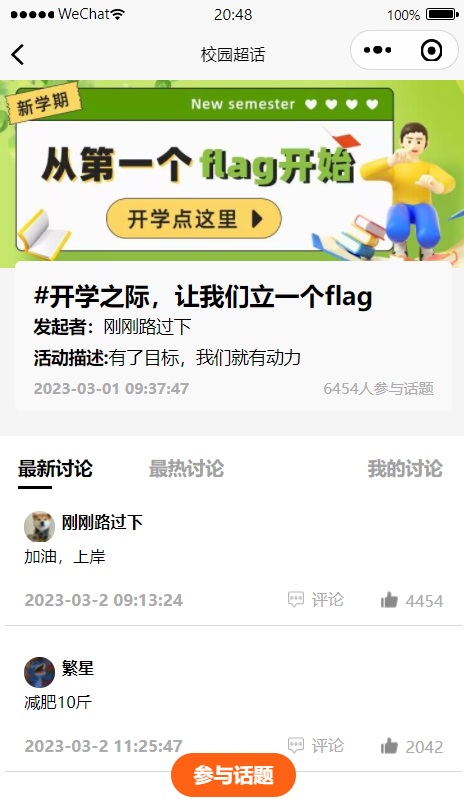Open 繁星's profile avatar

pyautogui.click(x=39, y=672)
